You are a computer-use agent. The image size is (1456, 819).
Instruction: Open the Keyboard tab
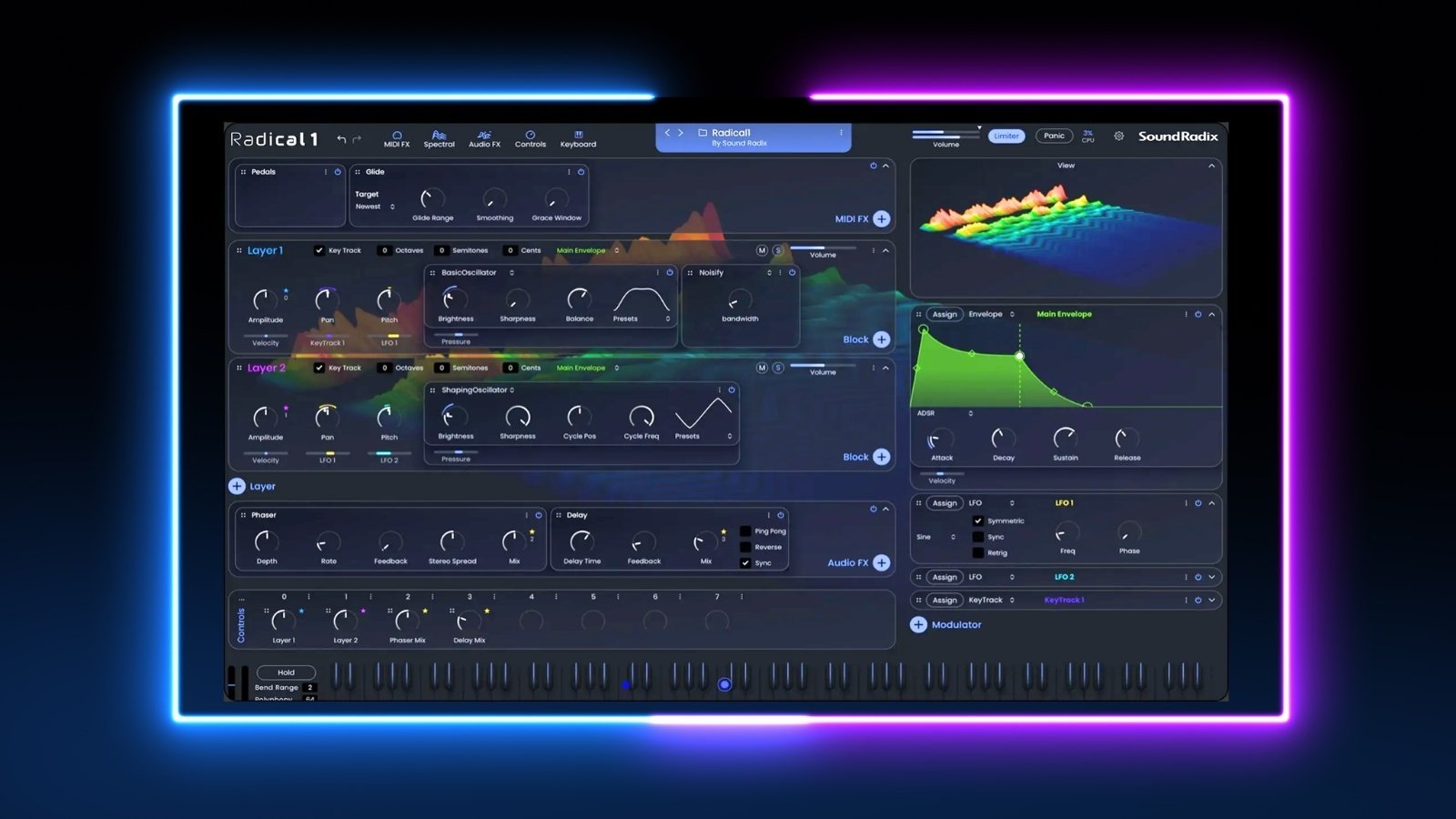578,139
